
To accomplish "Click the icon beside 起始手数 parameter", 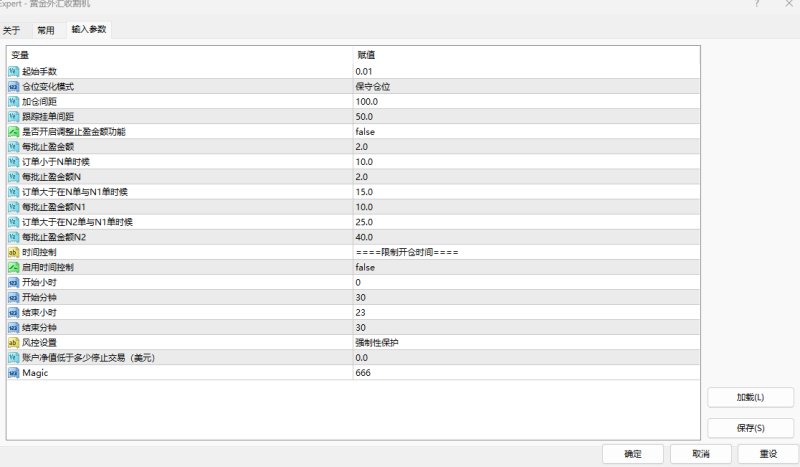I will click(x=14, y=72).
